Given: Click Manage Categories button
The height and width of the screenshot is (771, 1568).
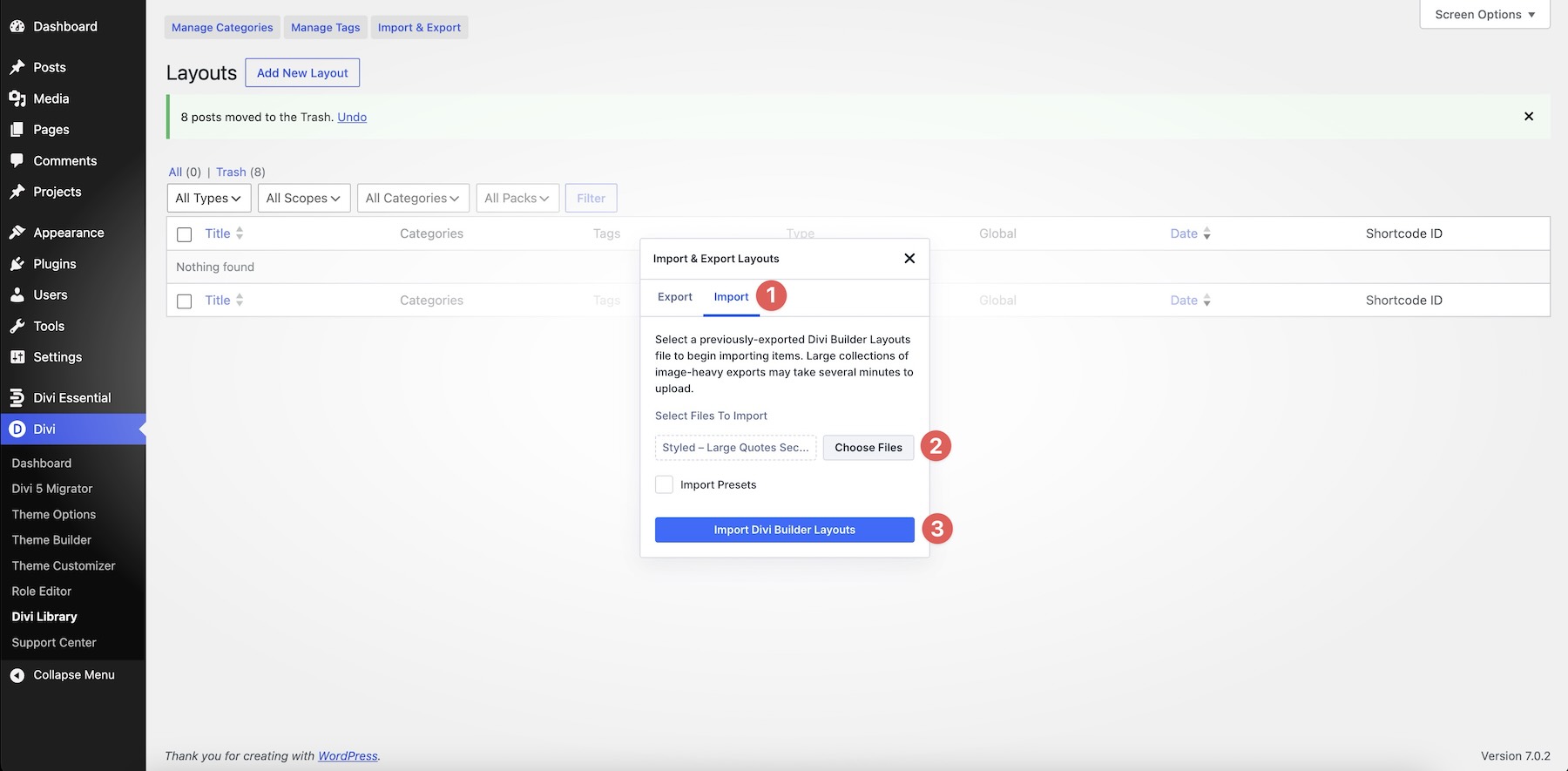Looking at the screenshot, I should (222, 27).
